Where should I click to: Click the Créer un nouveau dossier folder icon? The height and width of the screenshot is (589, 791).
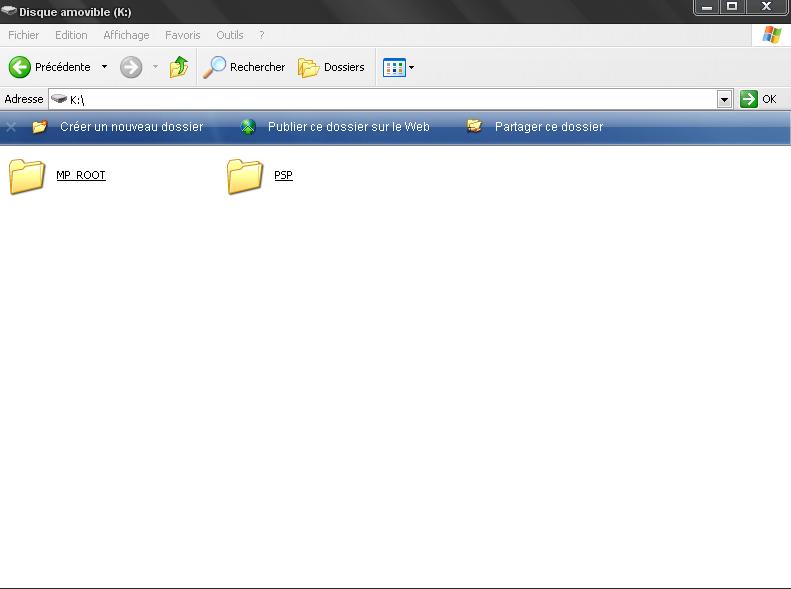point(39,127)
